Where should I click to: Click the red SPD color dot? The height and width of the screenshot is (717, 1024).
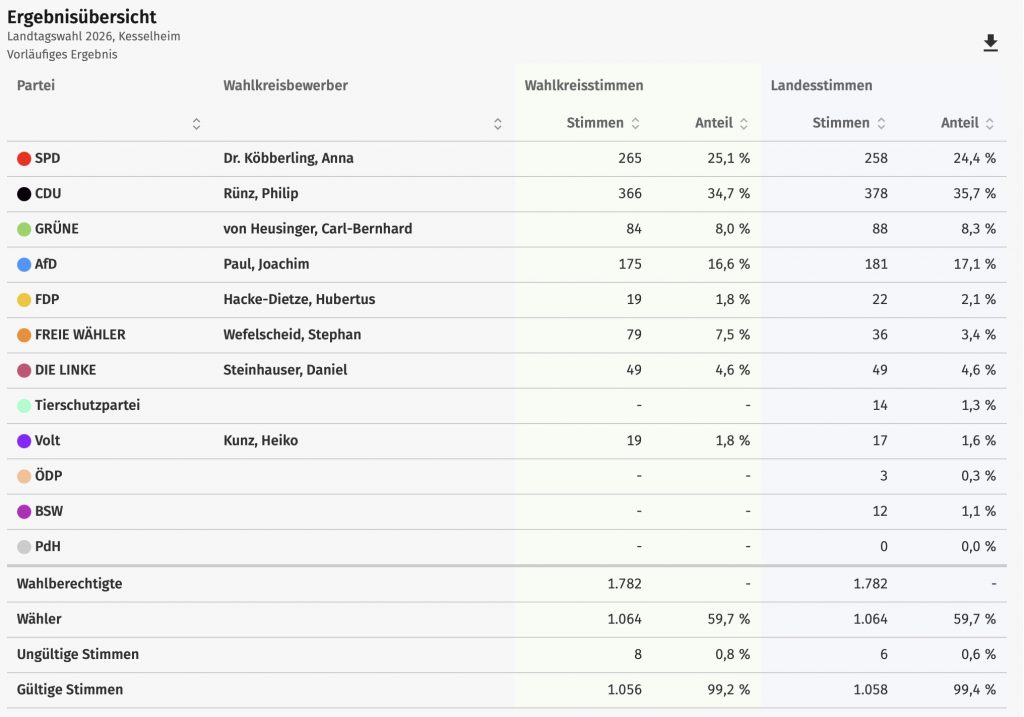[24, 158]
